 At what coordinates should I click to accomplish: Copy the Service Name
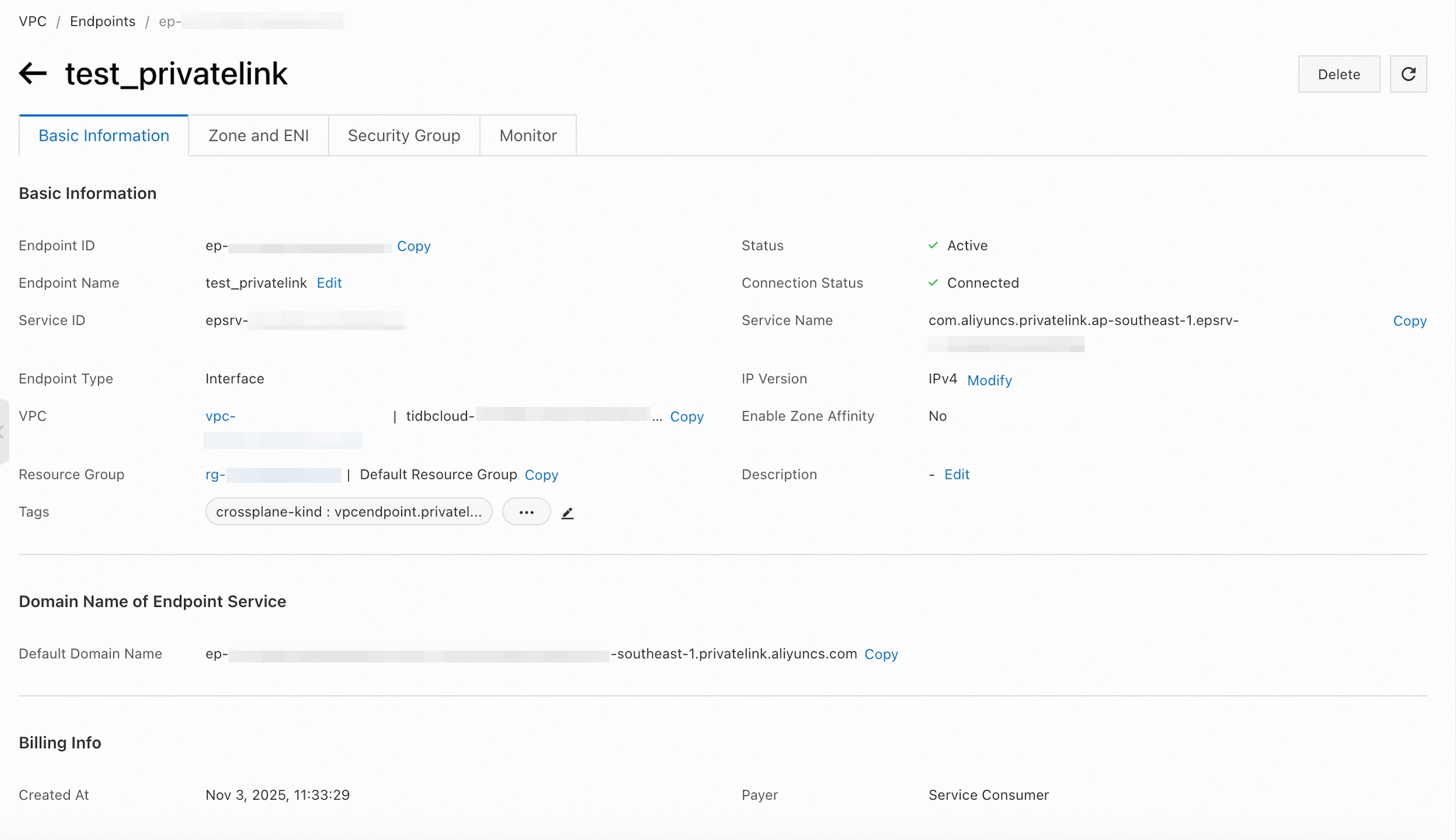click(1409, 321)
